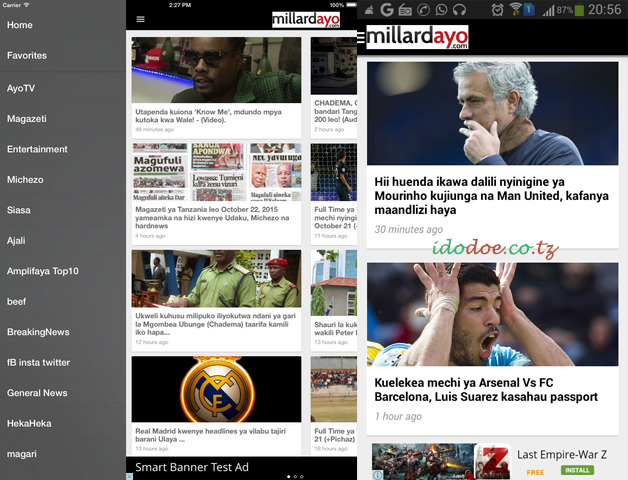628x480 pixels.
Task: Open Arsenal Vs FC Barcelona Suarez headline
Action: point(486,389)
